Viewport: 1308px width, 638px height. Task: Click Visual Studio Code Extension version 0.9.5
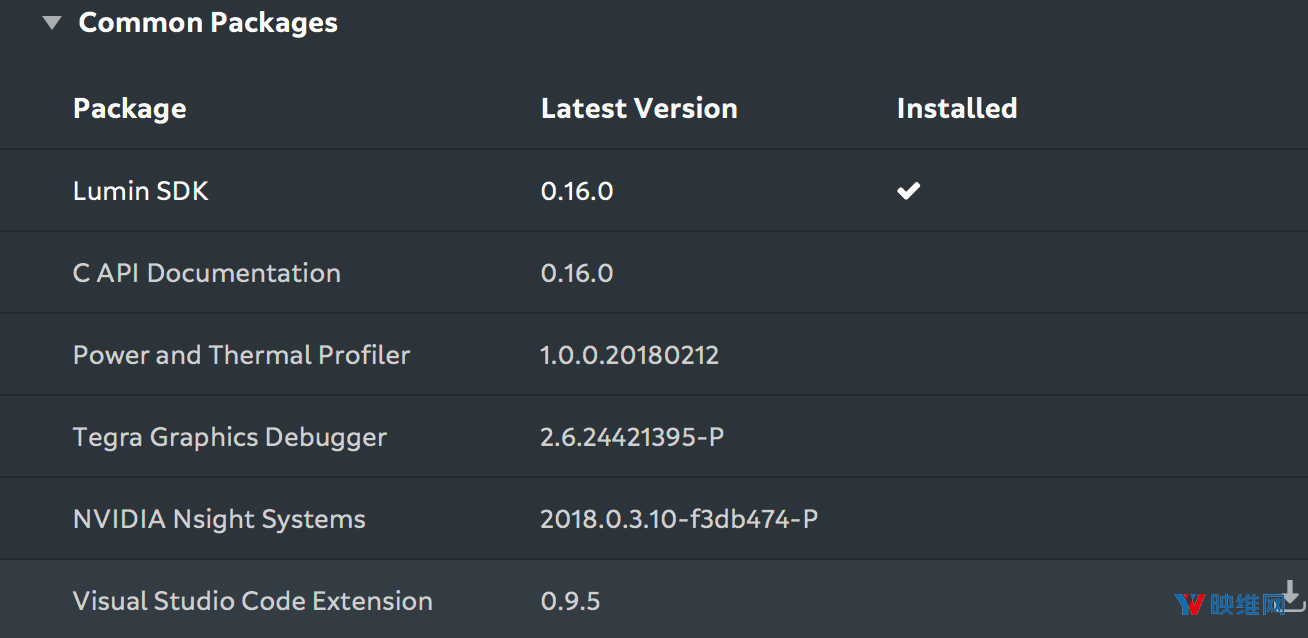coord(571,601)
